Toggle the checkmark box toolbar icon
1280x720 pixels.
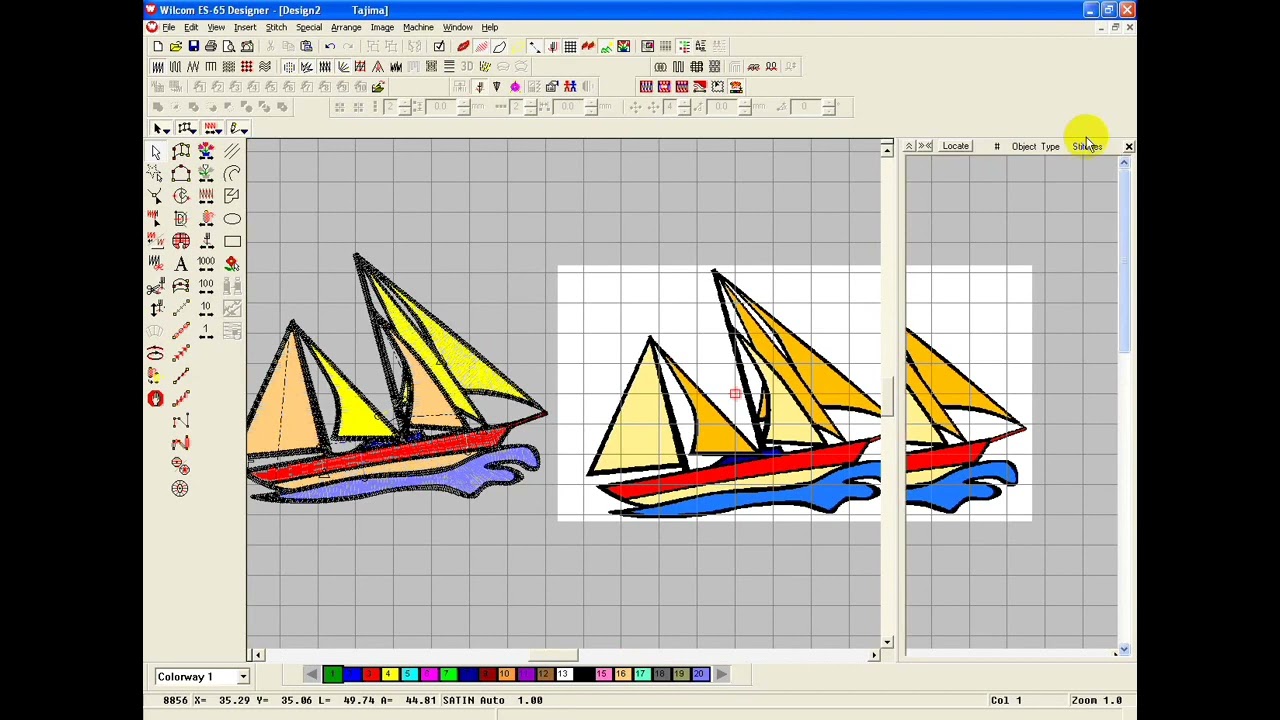(x=439, y=46)
